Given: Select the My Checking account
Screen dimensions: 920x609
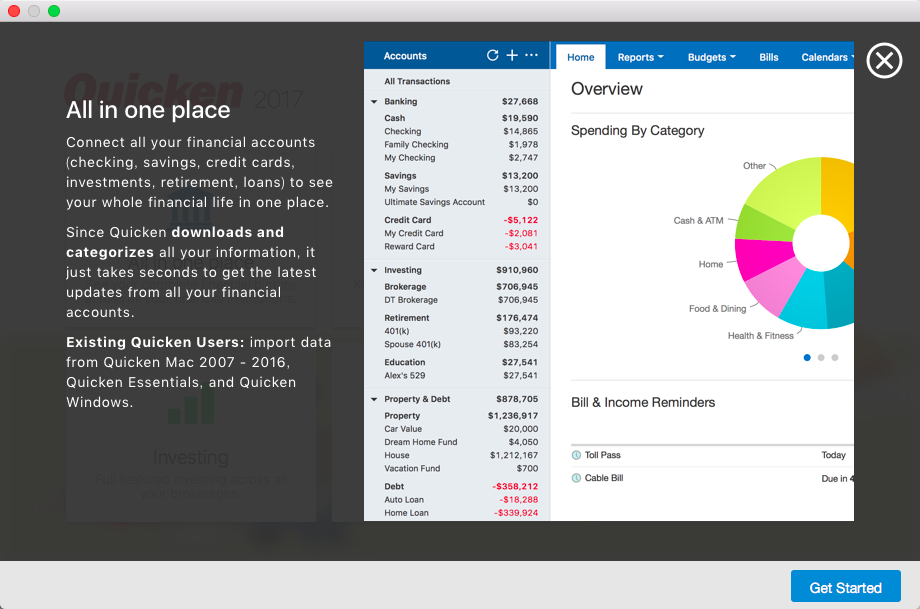Looking at the screenshot, I should click(456, 158).
